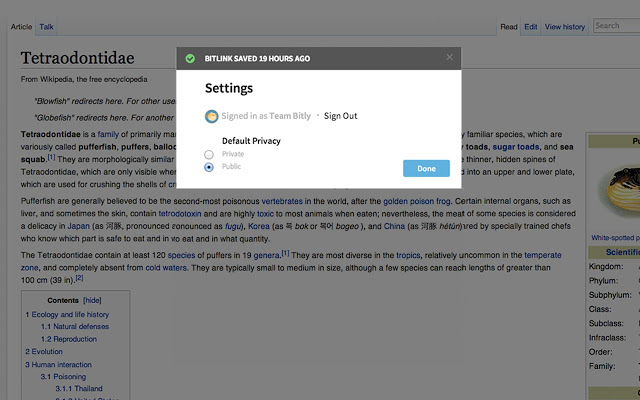
Task: Open the tetrodotoxin link
Action: (x=180, y=213)
